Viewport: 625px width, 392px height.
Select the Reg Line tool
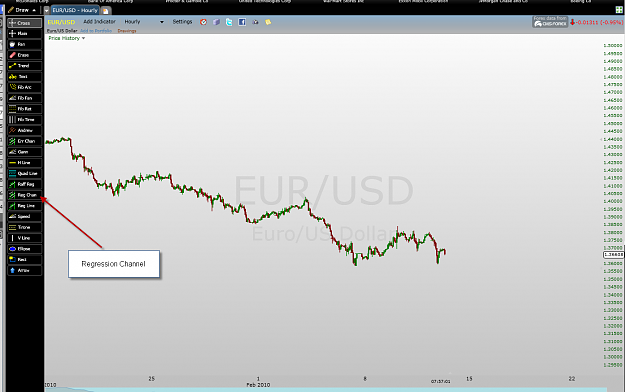[x=24, y=206]
